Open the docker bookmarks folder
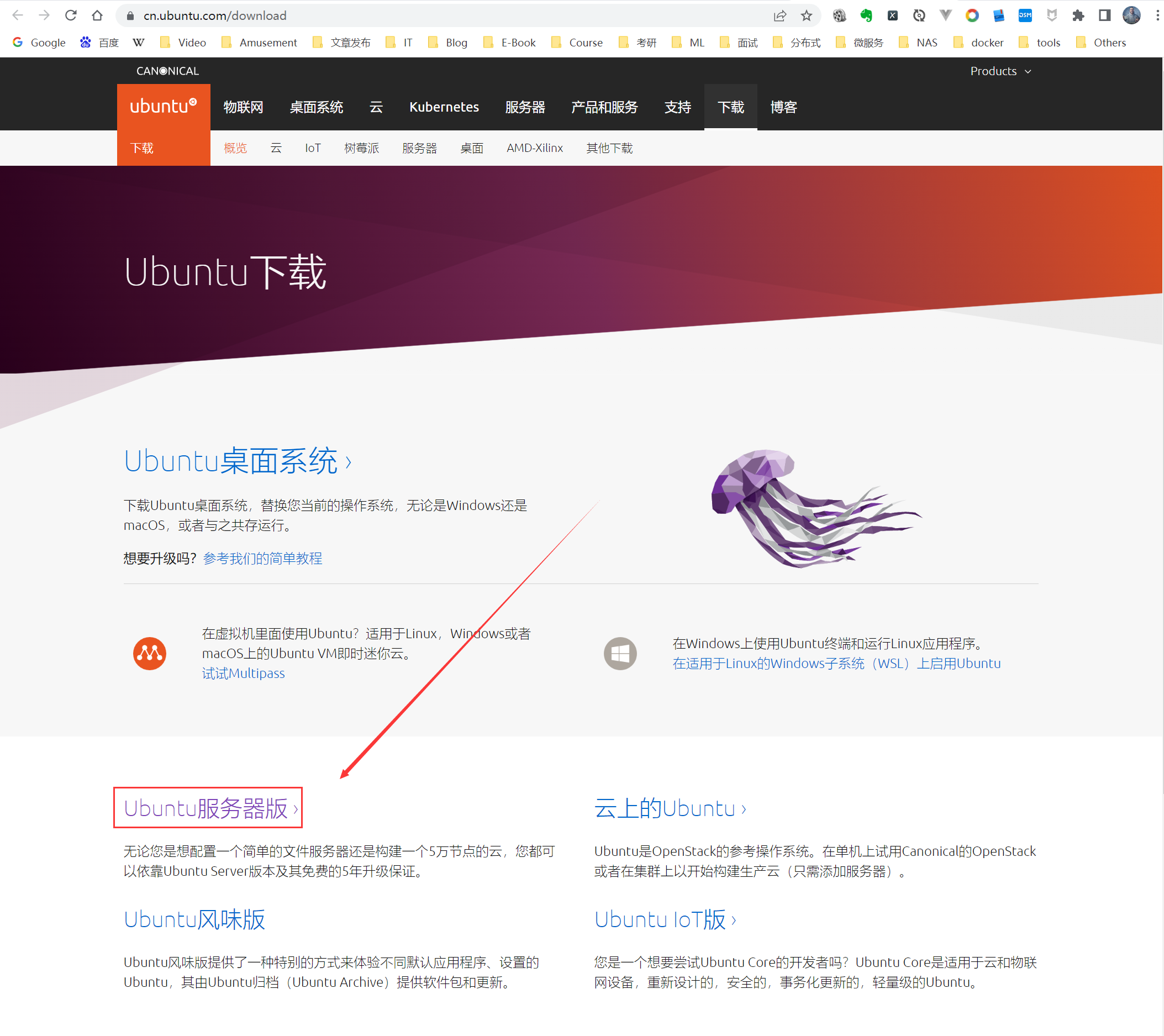This screenshot has width=1164, height=1036. point(979,43)
